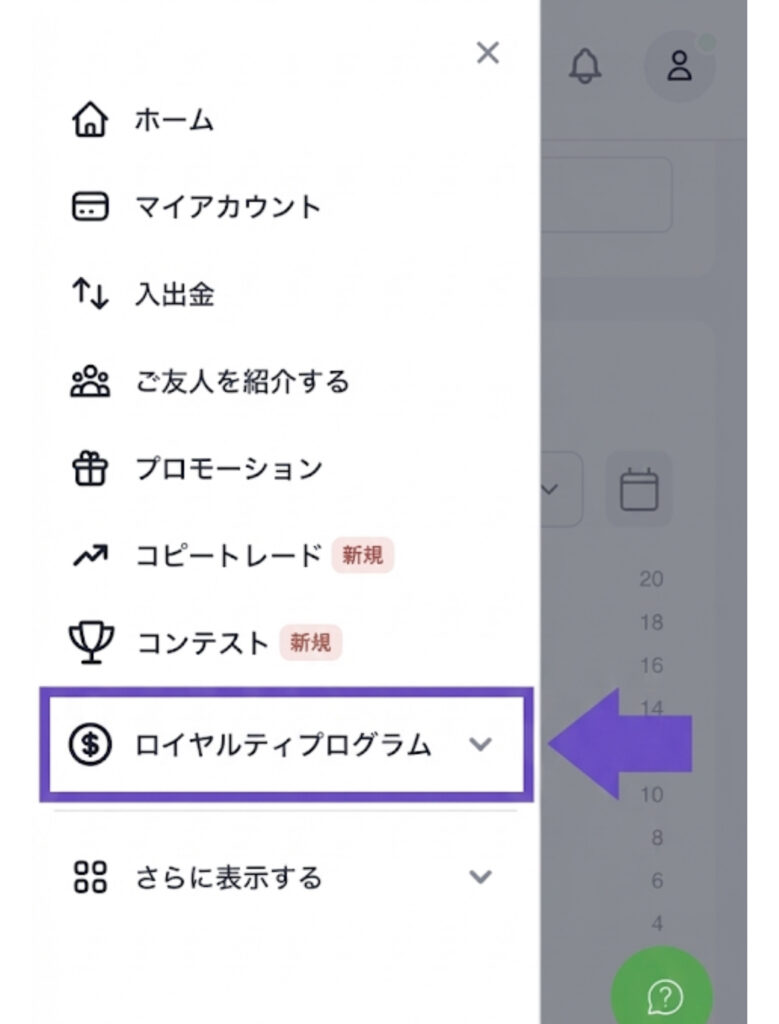Click the copy trade chart icon
Image resolution: width=779 pixels, height=1024 pixels.
click(x=91, y=555)
